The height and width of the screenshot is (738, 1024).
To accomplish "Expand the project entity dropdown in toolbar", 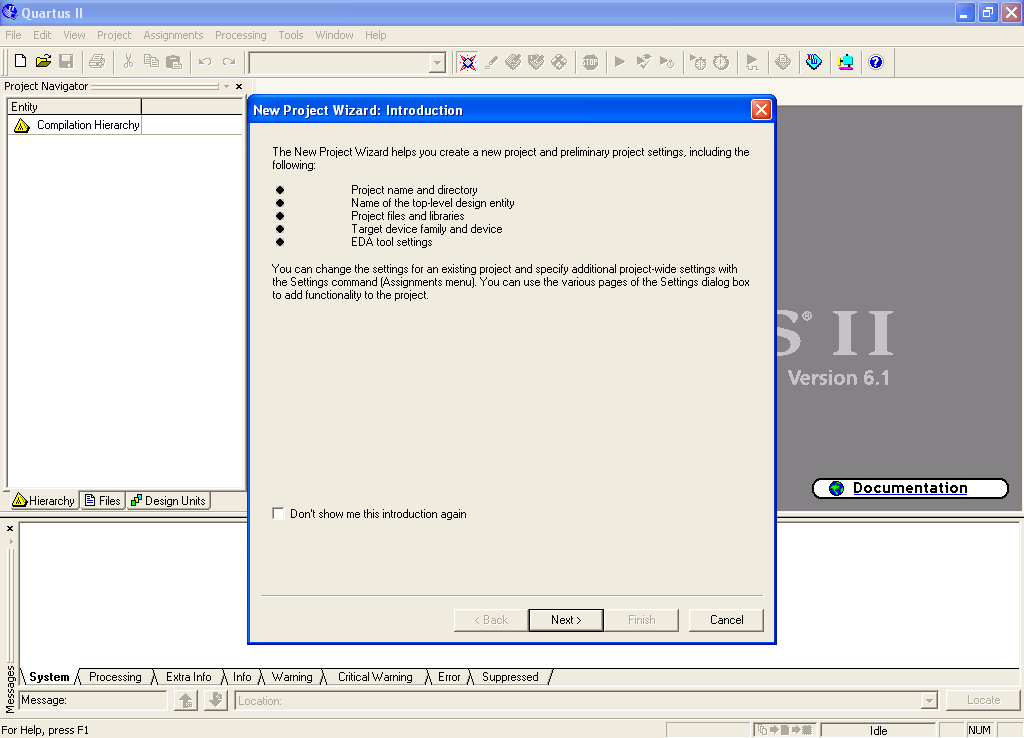I will tap(436, 63).
